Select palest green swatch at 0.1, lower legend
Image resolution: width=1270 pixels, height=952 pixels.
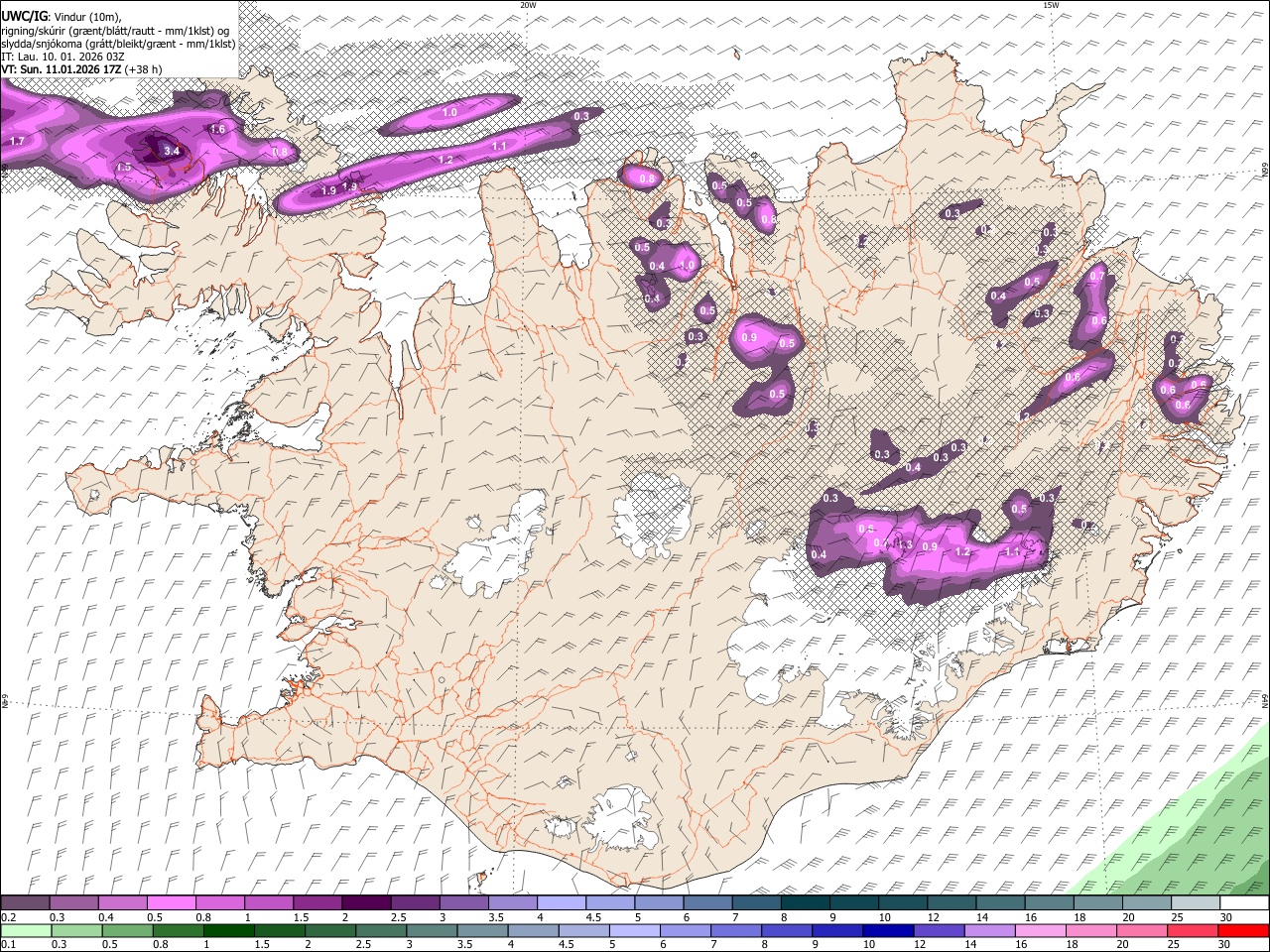(26, 930)
